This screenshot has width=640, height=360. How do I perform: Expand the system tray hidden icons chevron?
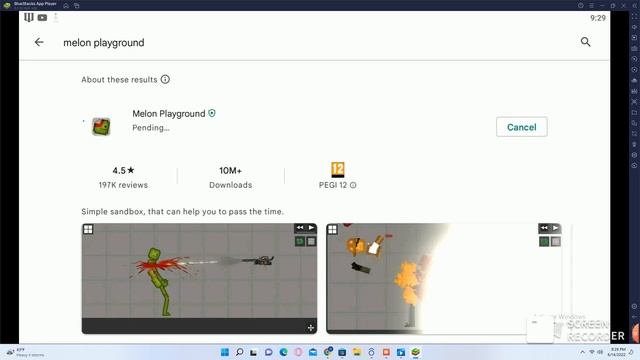coord(582,352)
